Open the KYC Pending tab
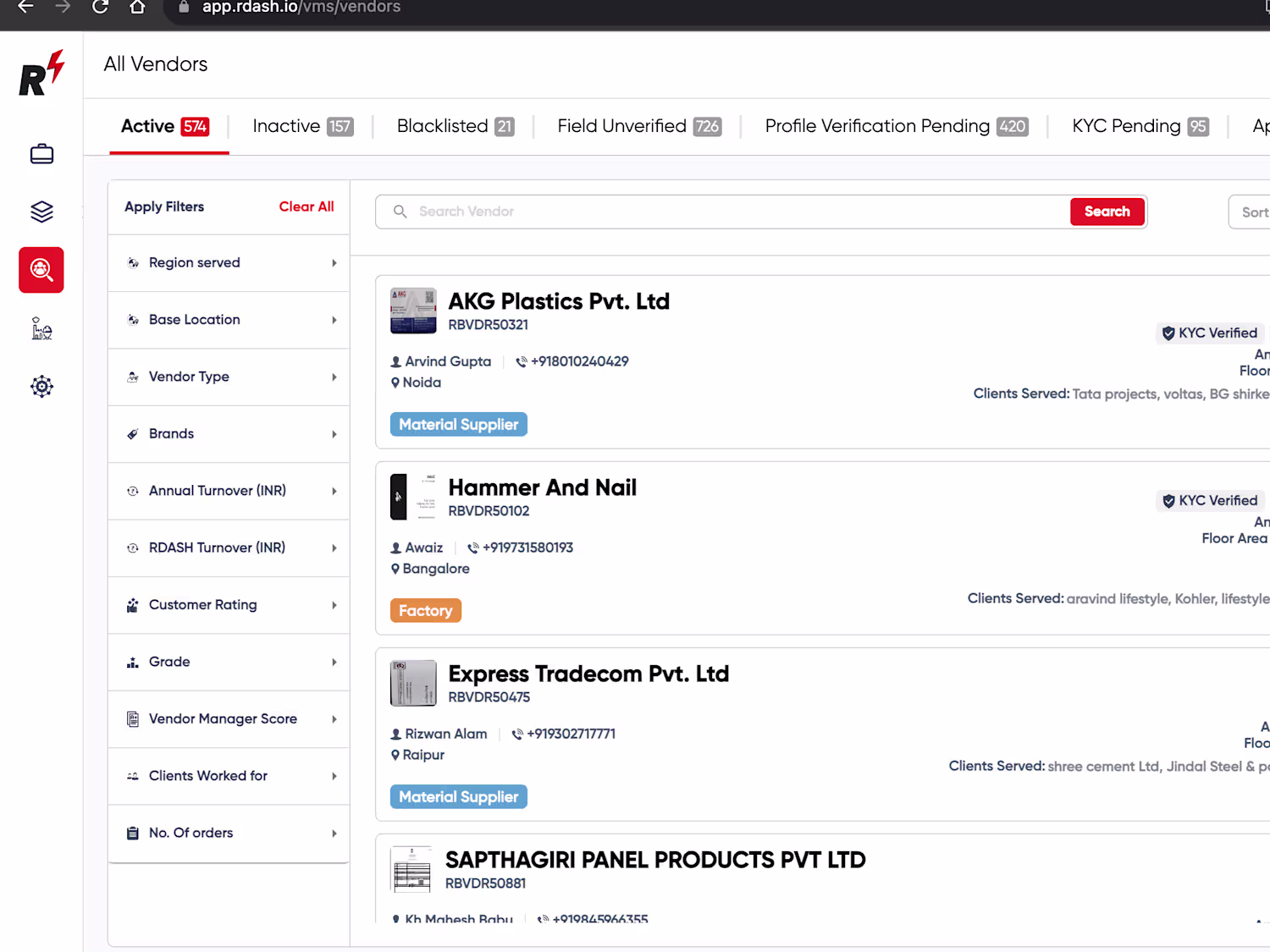Screen dimensions: 1270x952 (1140, 126)
